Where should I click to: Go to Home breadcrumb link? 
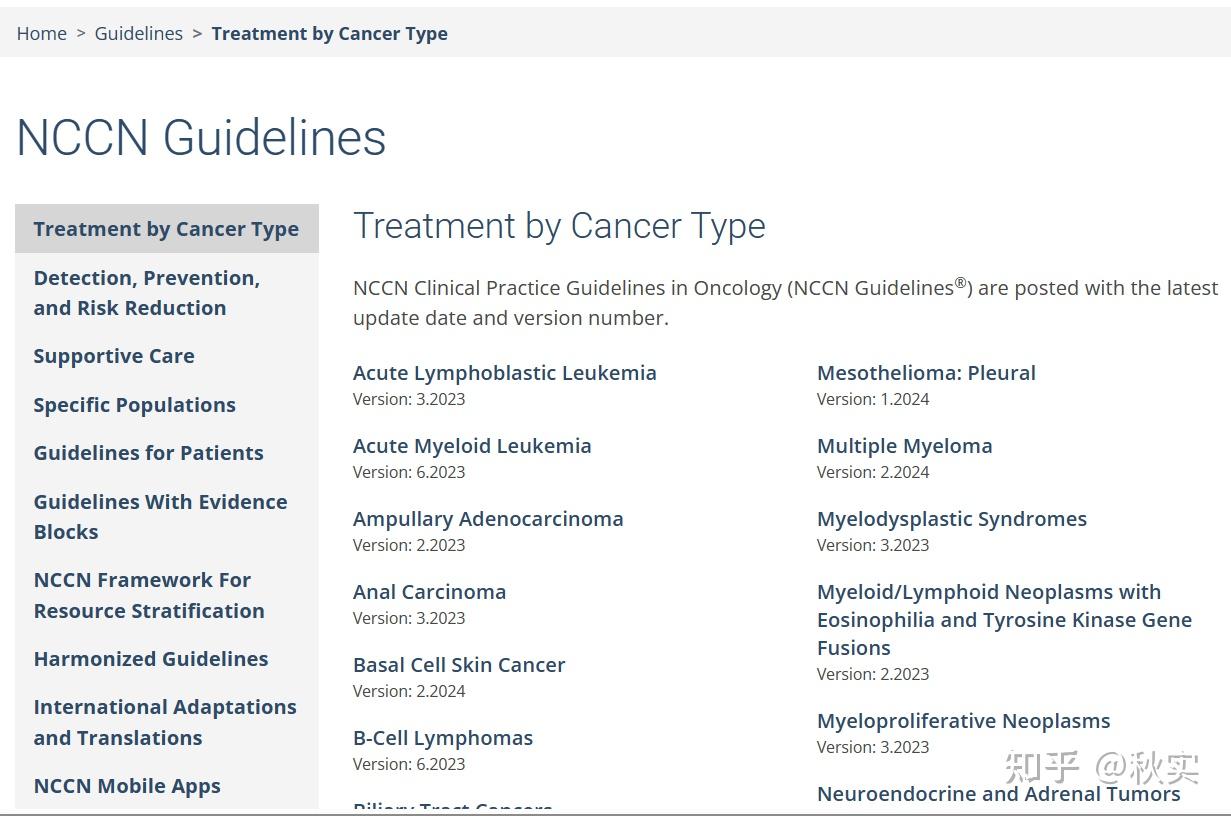point(42,33)
